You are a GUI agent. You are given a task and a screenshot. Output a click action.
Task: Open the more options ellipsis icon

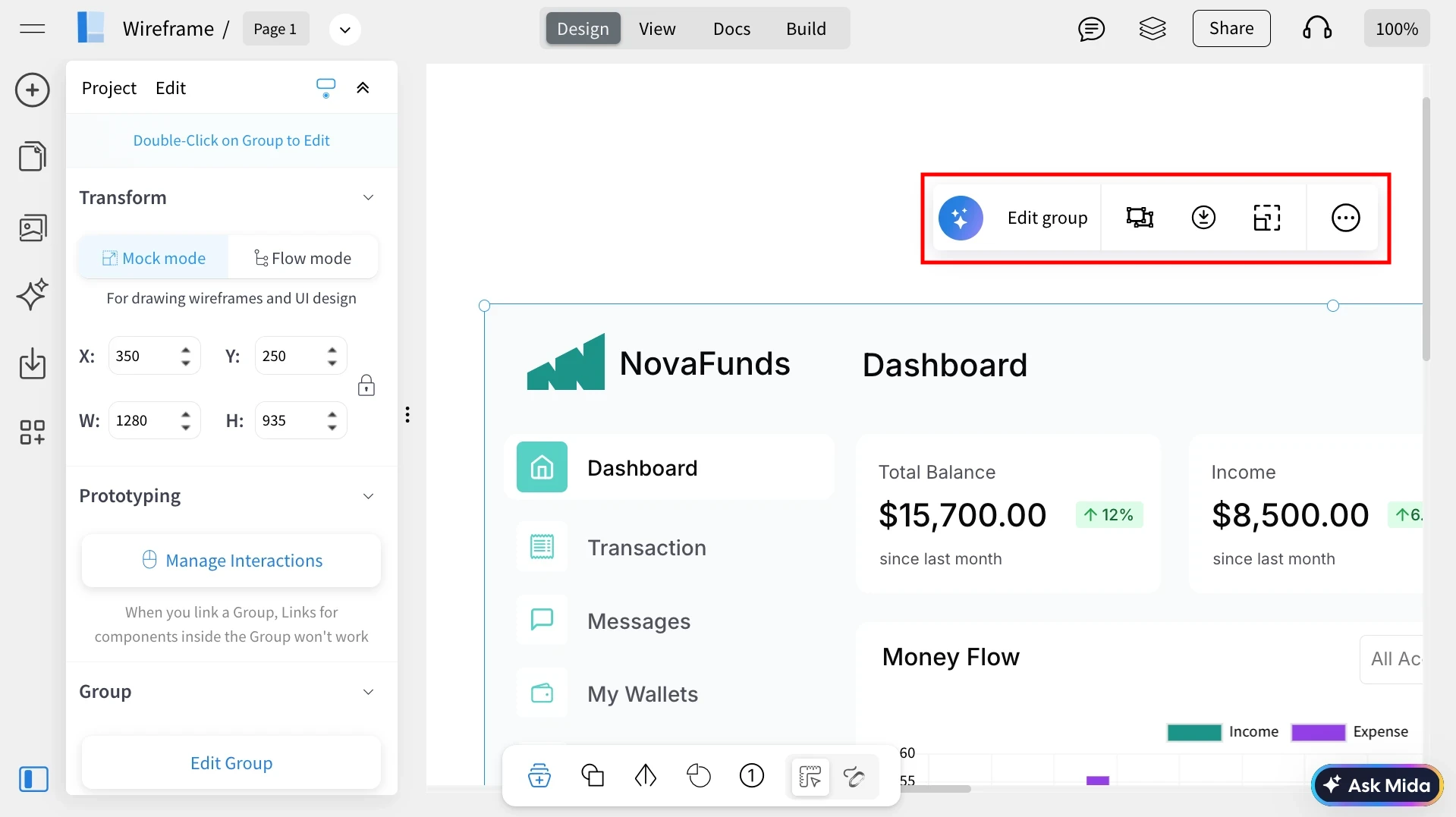1345,218
